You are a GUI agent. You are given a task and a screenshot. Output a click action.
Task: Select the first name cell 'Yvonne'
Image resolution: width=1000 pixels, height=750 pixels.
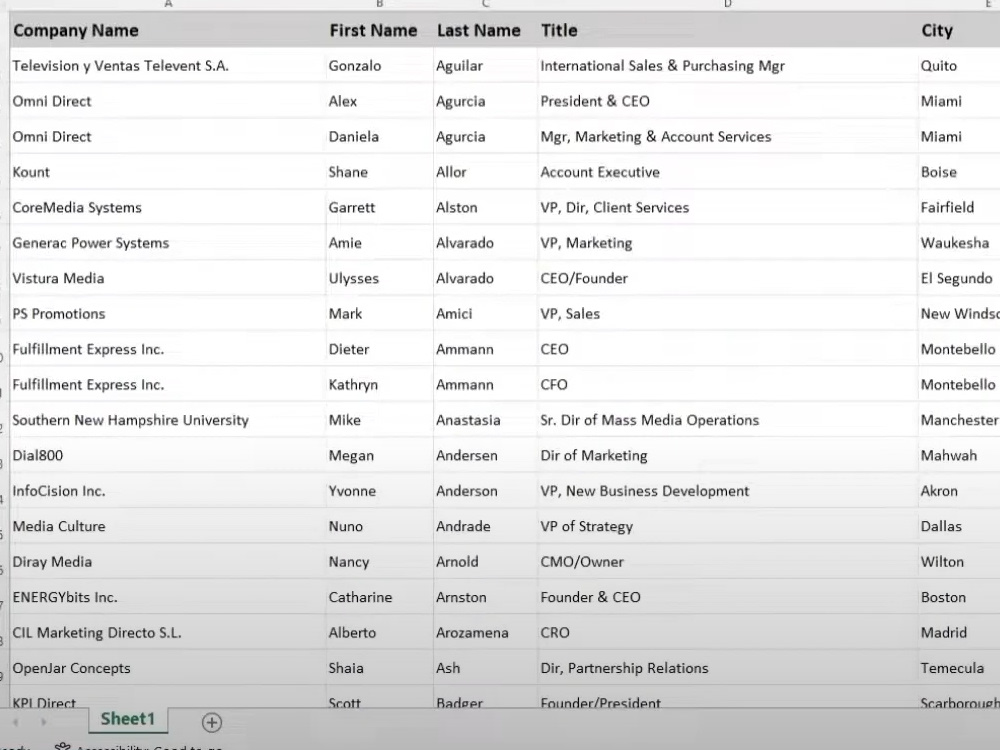379,491
